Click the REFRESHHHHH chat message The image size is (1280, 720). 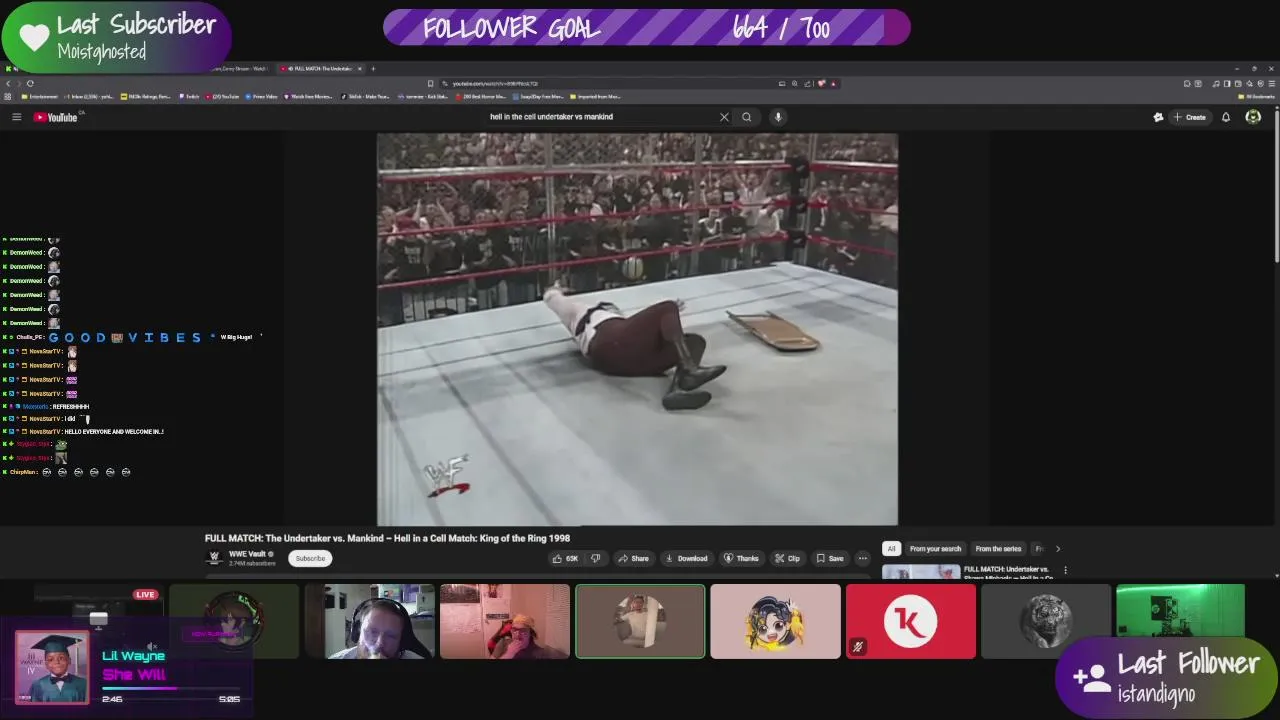(70, 407)
